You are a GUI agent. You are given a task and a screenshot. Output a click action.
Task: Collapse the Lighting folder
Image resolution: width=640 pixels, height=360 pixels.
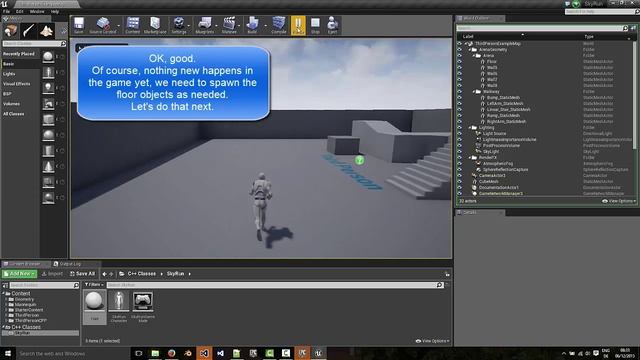pyautogui.click(x=470, y=128)
